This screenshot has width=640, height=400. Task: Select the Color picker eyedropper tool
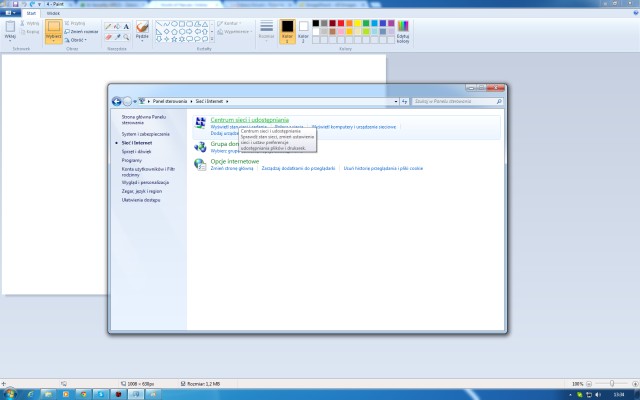point(117,37)
